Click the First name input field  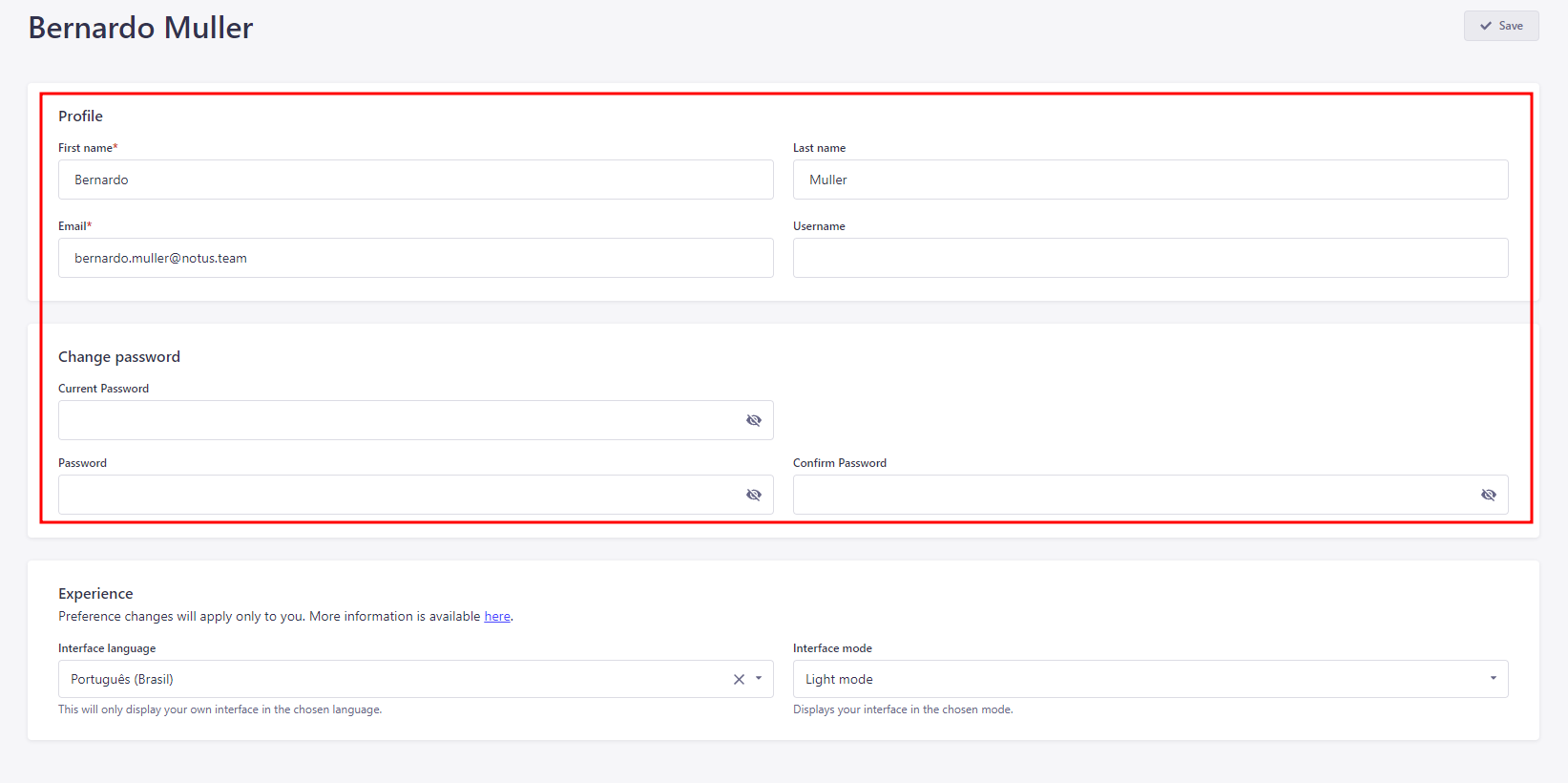pos(416,180)
